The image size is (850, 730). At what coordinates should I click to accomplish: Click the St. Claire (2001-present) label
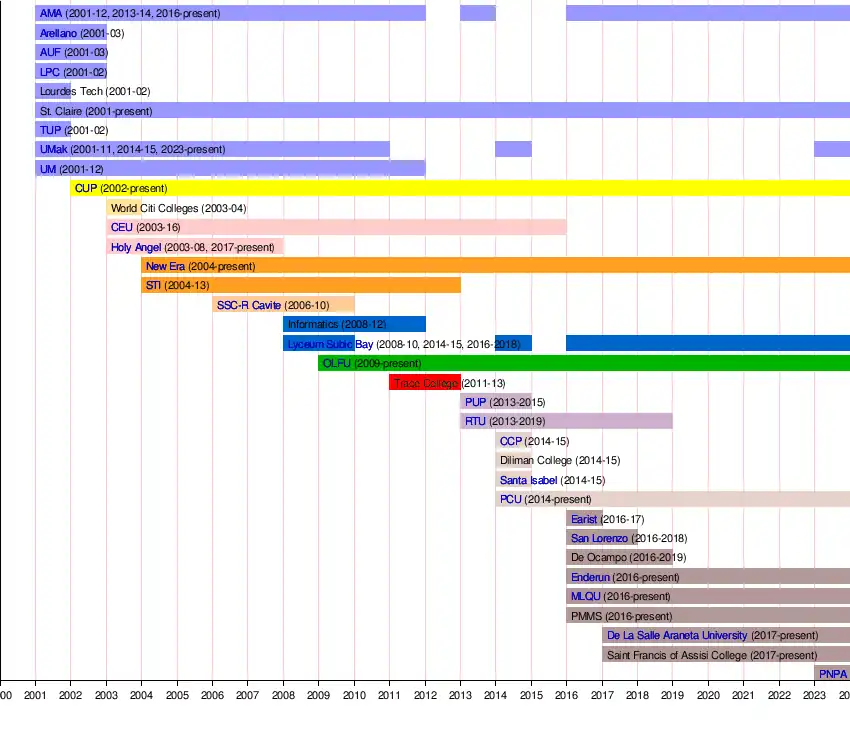pyautogui.click(x=96, y=111)
